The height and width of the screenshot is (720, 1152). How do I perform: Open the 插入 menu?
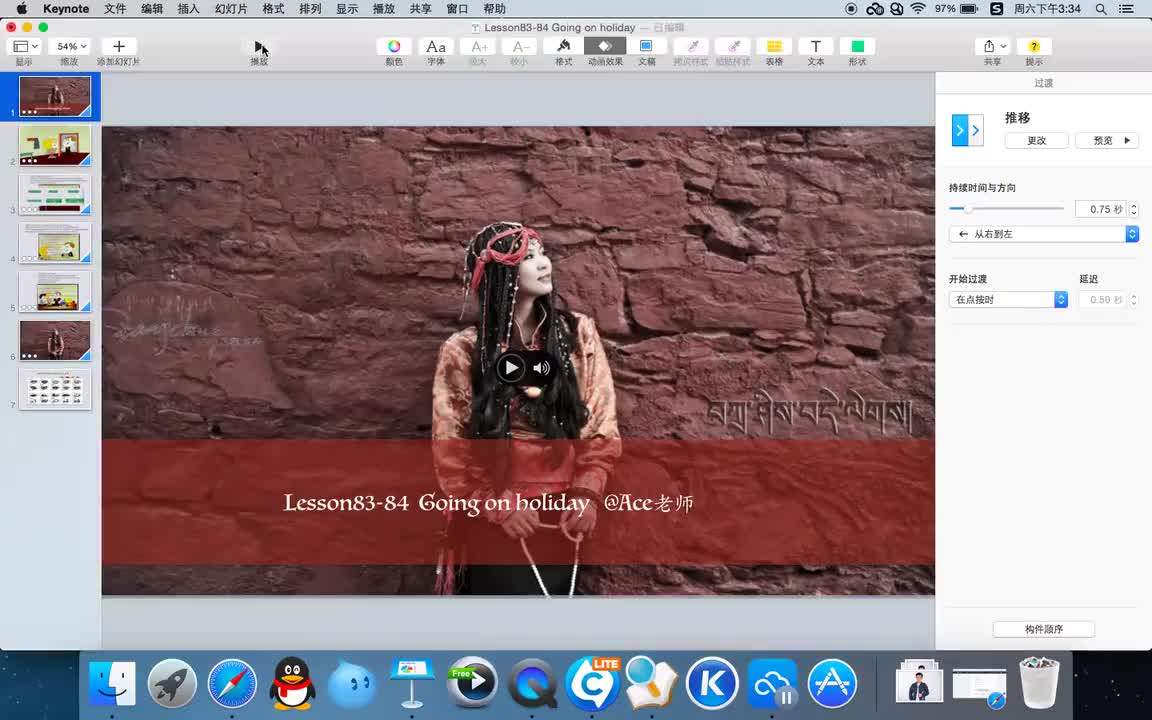click(189, 9)
